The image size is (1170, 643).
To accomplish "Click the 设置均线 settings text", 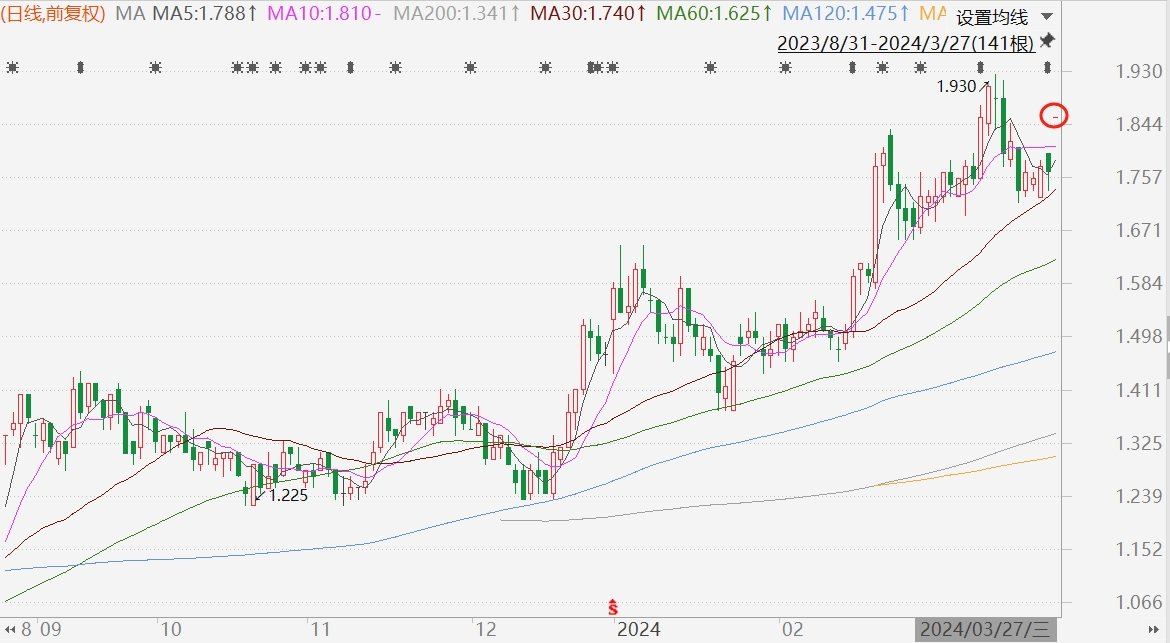I will (x=991, y=17).
